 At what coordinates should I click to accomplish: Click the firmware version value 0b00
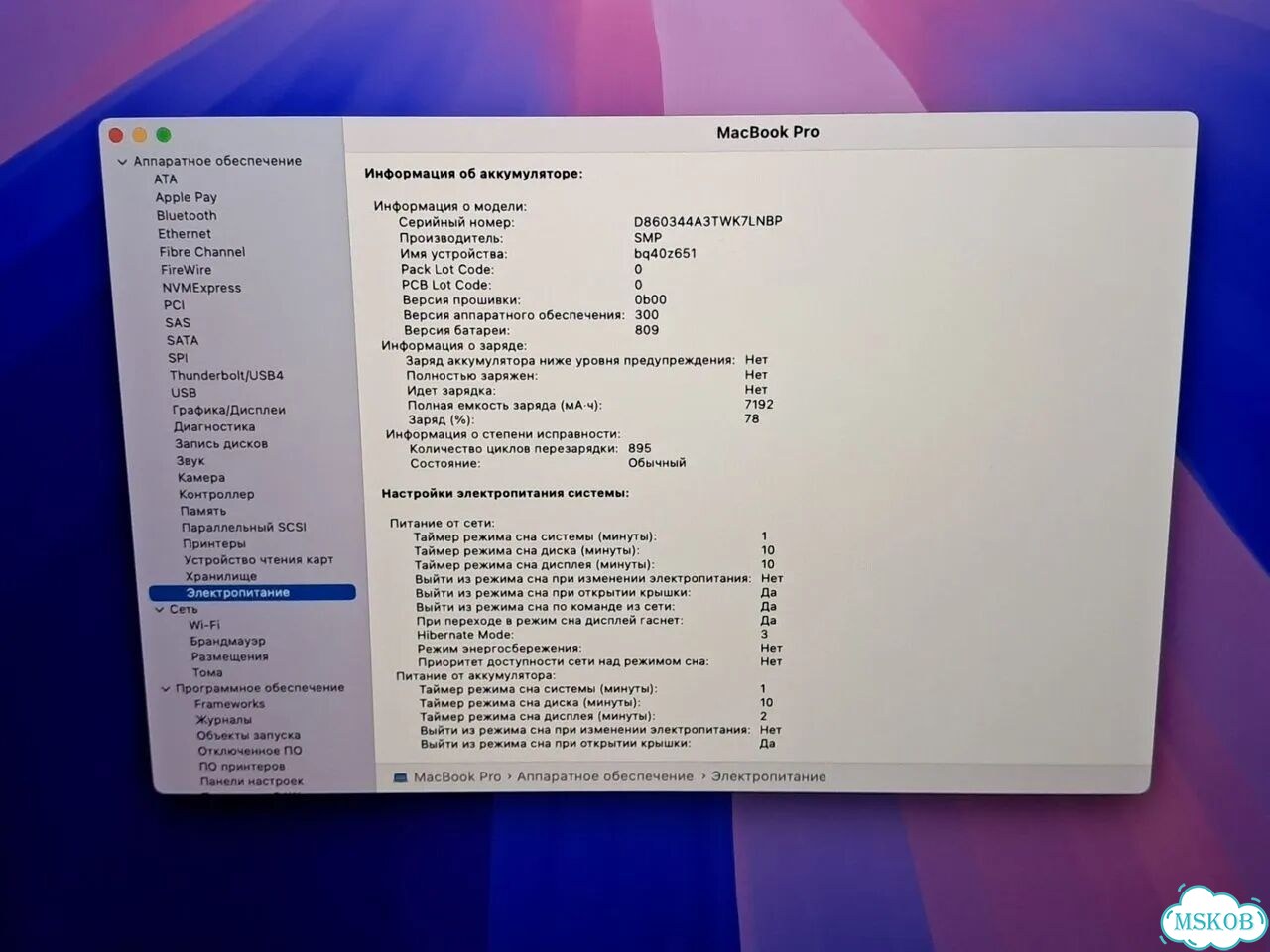[x=651, y=299]
